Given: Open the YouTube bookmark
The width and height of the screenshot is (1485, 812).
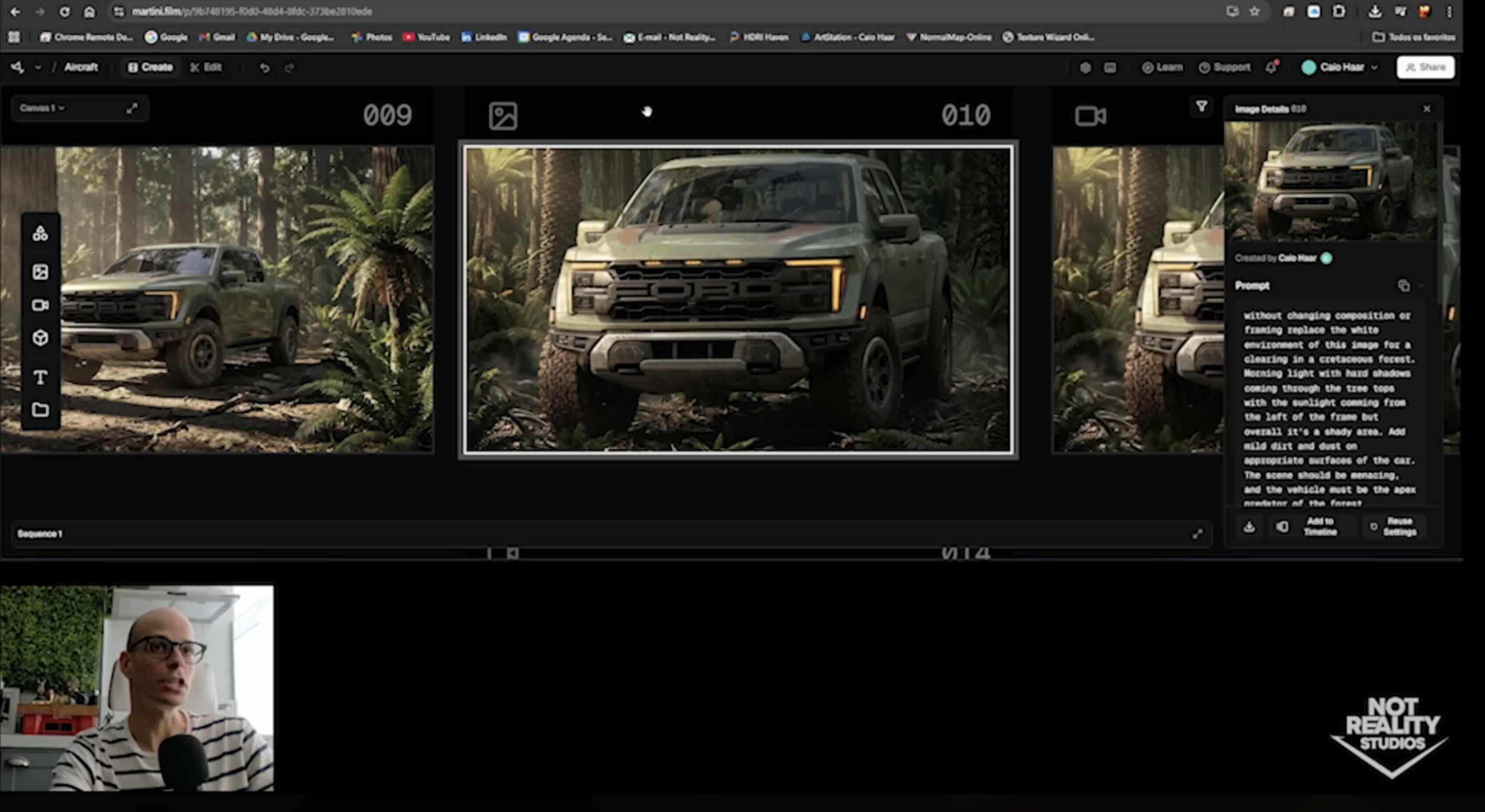Looking at the screenshot, I should point(426,37).
